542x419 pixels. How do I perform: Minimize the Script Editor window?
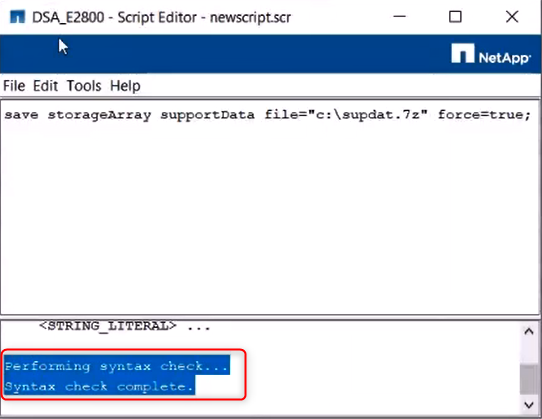pyautogui.click(x=400, y=16)
